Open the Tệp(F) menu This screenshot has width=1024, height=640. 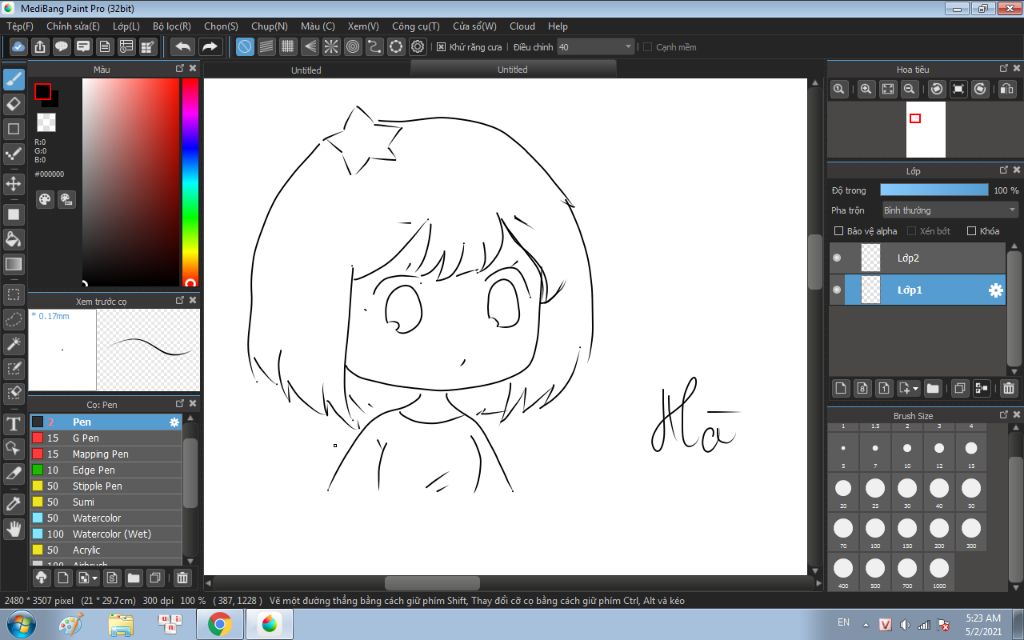click(x=20, y=26)
